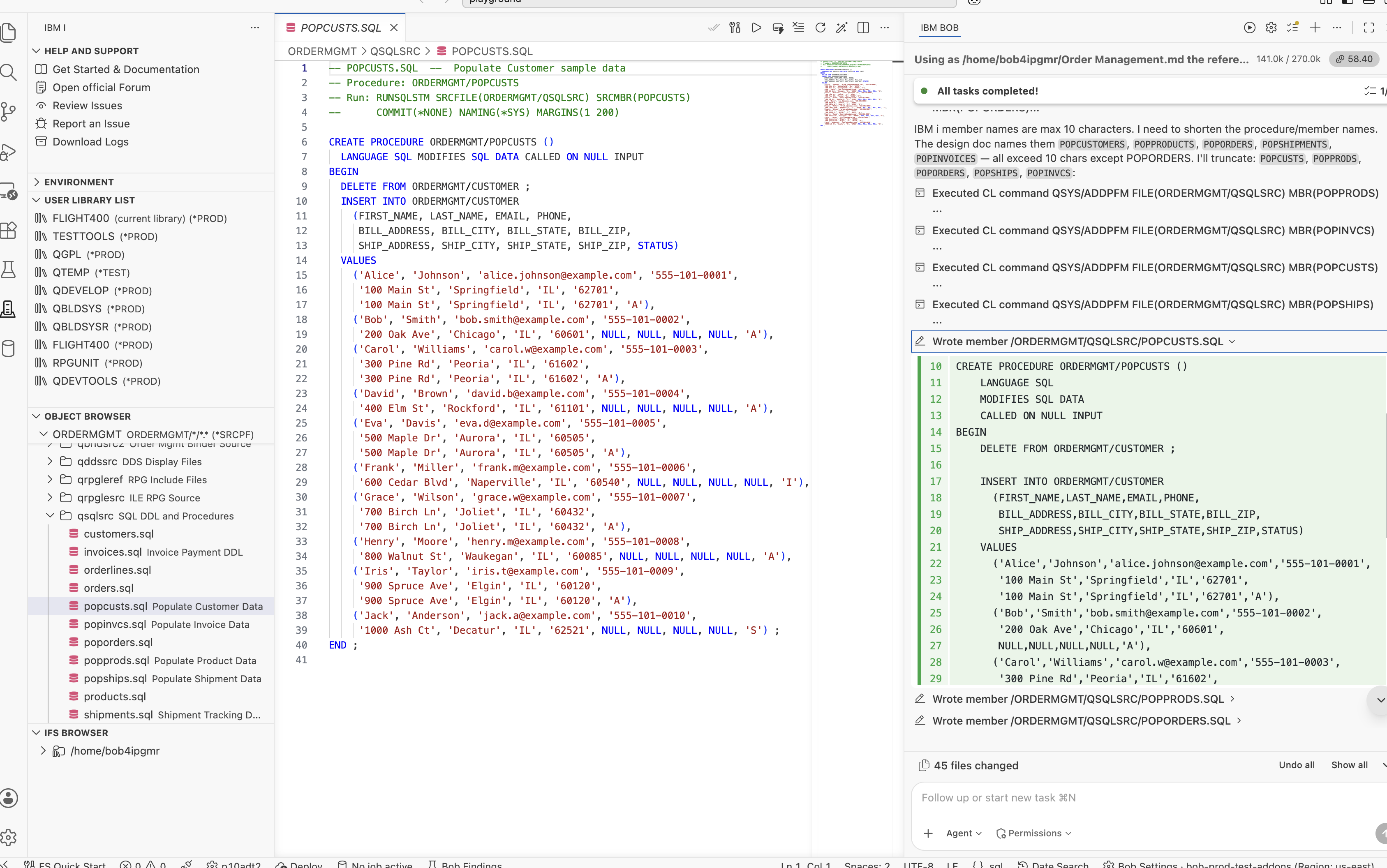Viewport: 1387px width, 868px height.
Task: Close the POPCUSTS.SQL editor tab
Action: point(394,28)
